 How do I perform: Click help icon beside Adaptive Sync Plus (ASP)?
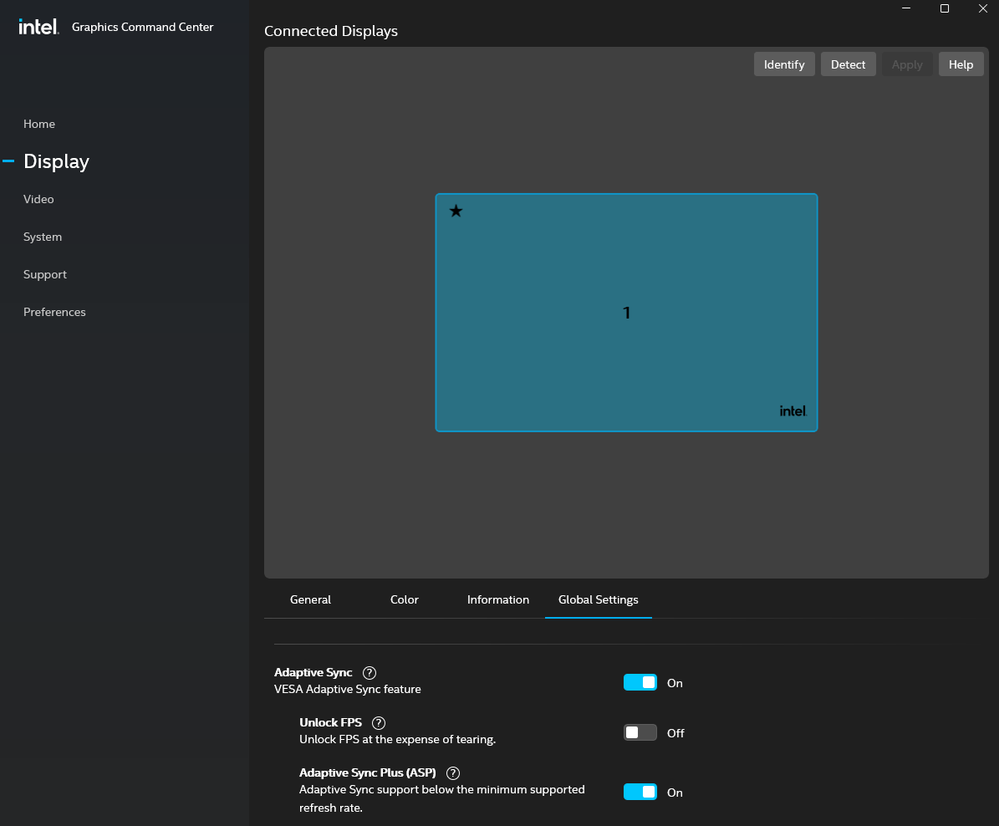point(453,773)
